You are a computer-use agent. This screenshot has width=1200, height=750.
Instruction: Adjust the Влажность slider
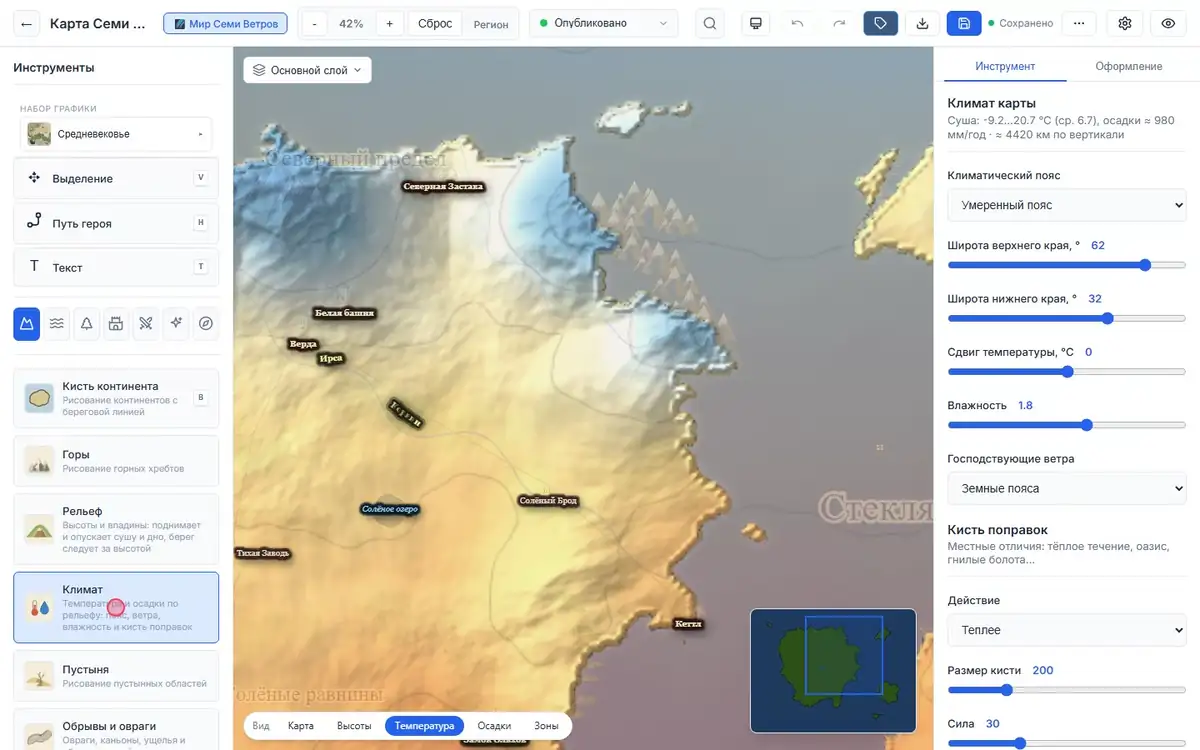1066,425
